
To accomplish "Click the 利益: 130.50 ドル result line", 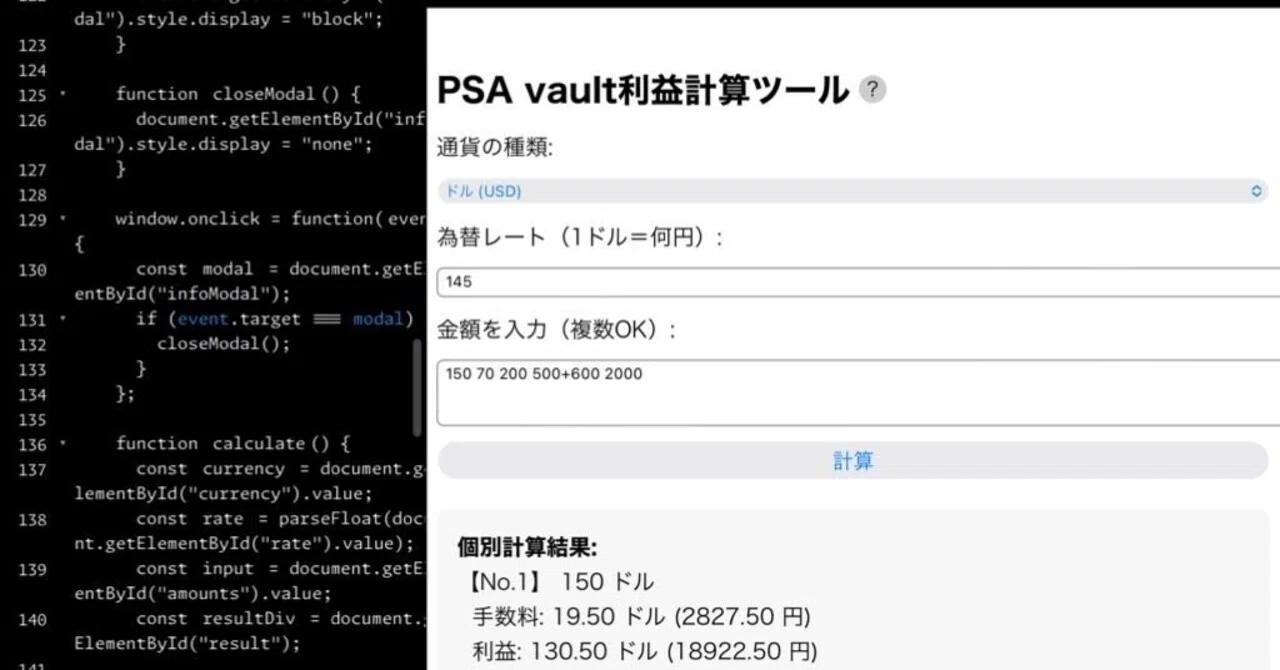I will pyautogui.click(x=645, y=652).
